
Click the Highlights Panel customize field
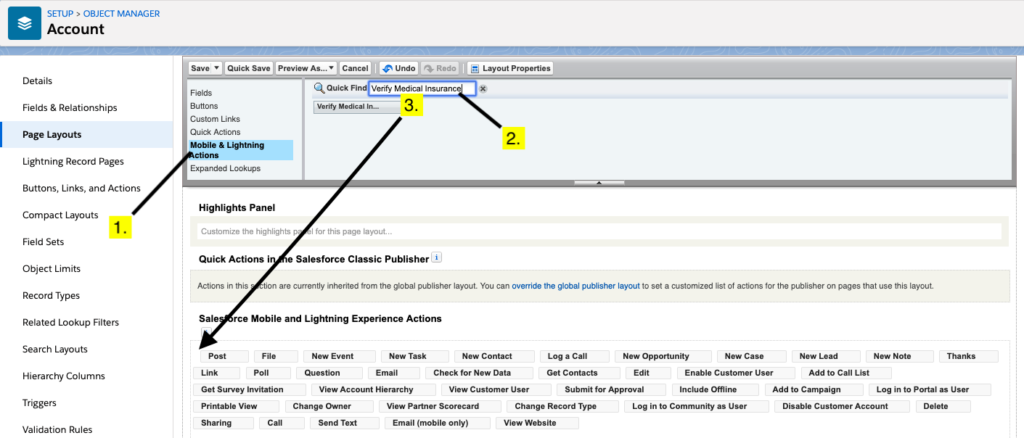599,231
